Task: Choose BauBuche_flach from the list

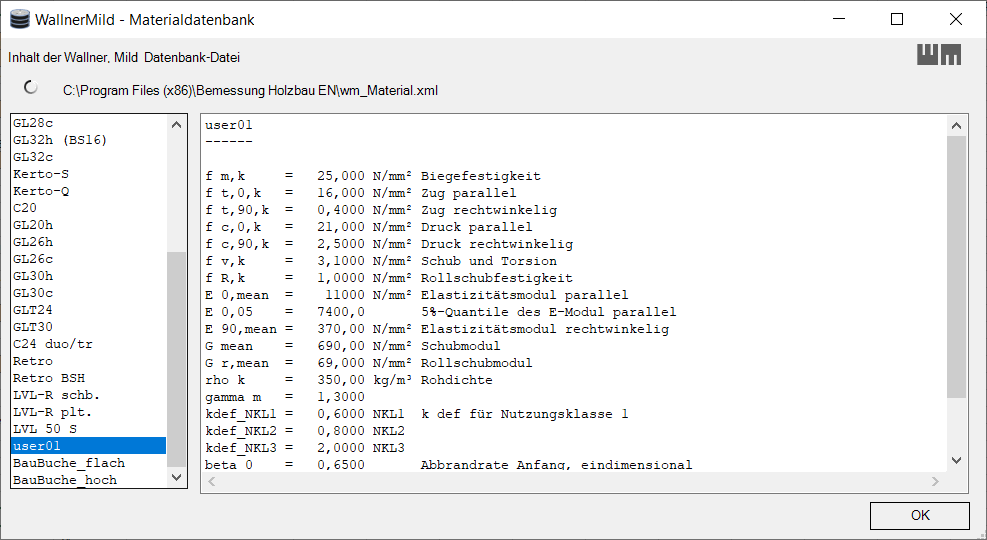Action: [x=89, y=463]
